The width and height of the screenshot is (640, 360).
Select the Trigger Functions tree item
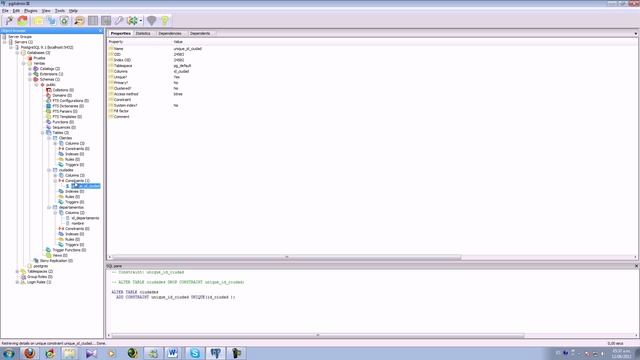pos(69,250)
